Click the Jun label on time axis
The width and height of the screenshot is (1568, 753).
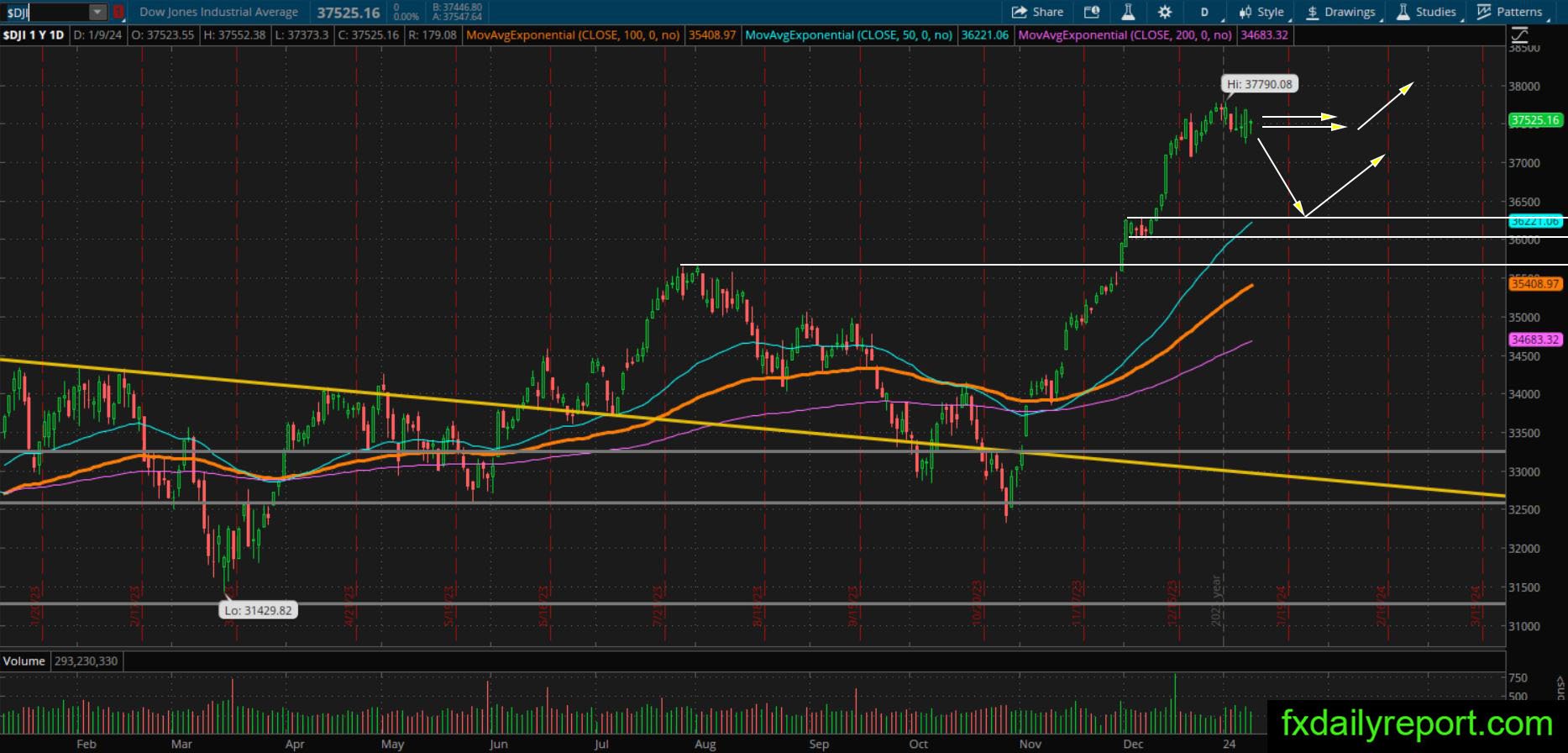pos(498,744)
